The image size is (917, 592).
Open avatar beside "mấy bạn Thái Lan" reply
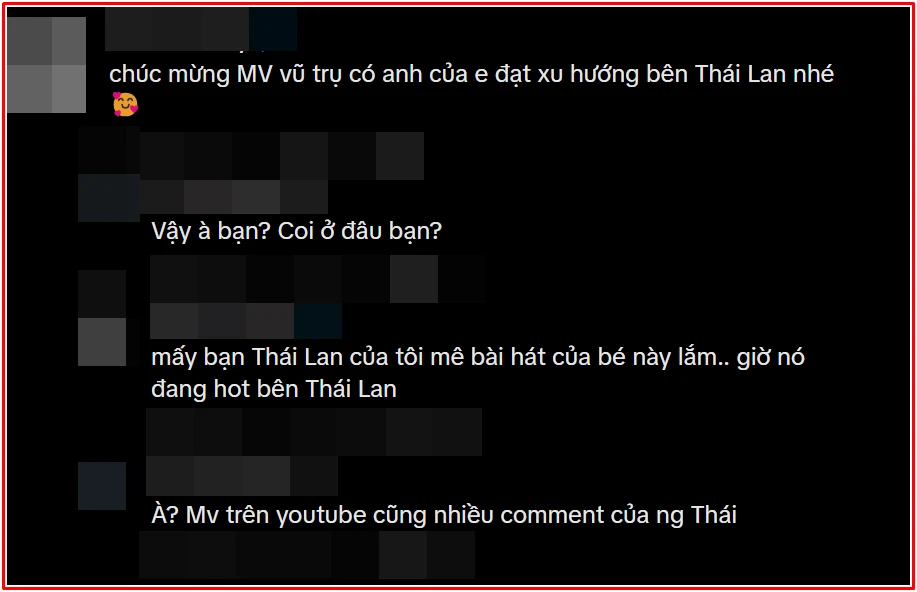[x=102, y=318]
